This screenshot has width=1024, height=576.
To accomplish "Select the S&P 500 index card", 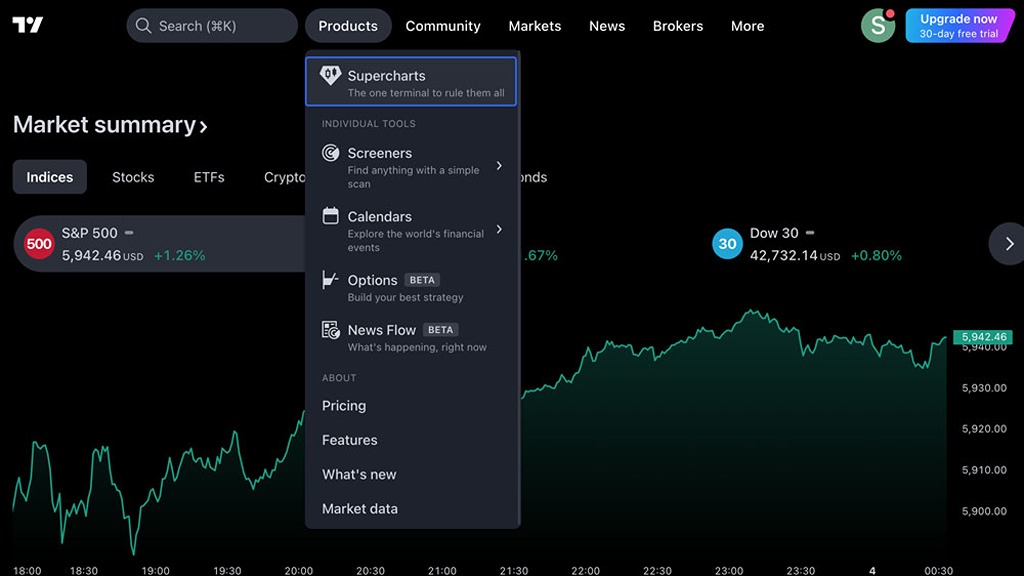I will point(159,244).
